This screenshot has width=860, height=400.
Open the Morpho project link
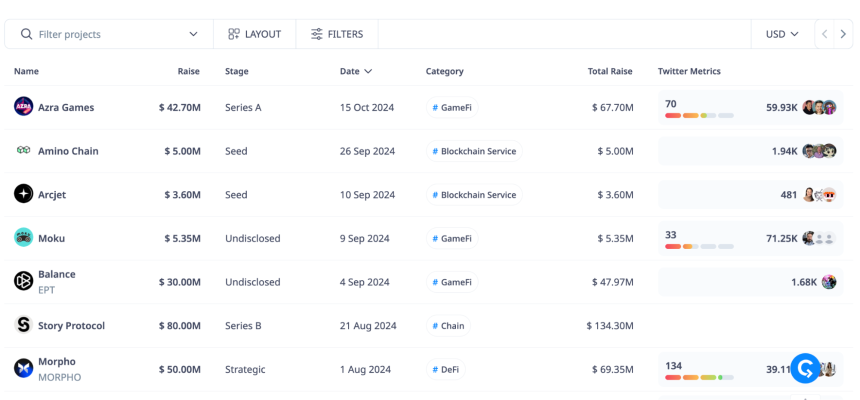pyautogui.click(x=56, y=362)
